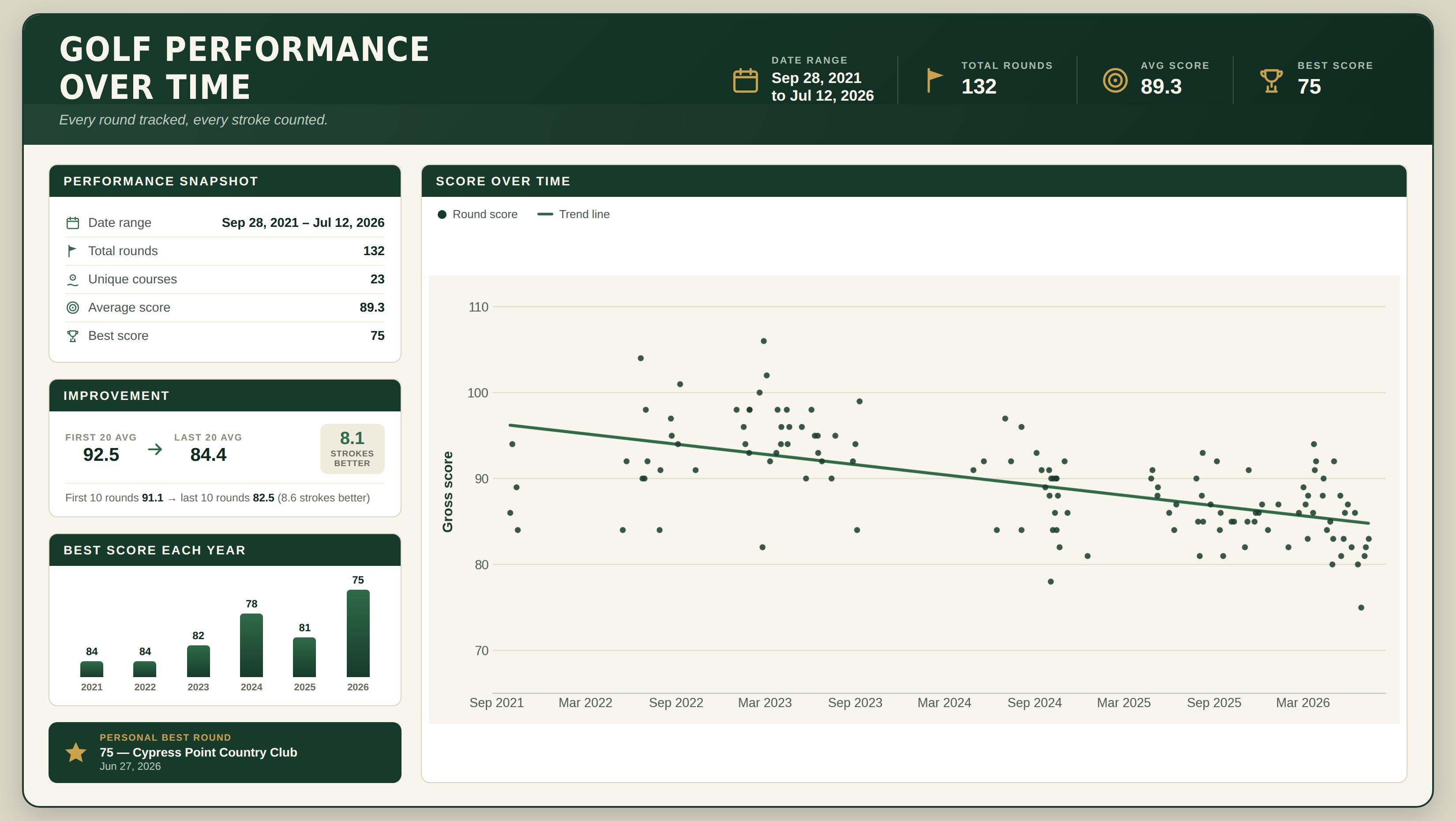Open the Personal Best Round card text
This screenshot has height=821, width=1456.
[x=199, y=753]
